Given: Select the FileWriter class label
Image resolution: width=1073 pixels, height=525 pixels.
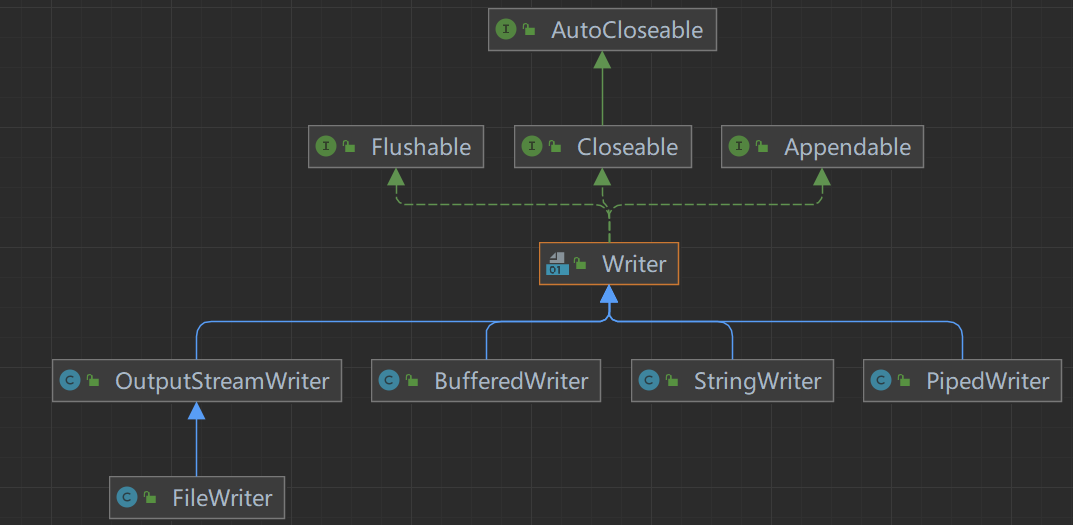Looking at the screenshot, I should [221, 497].
